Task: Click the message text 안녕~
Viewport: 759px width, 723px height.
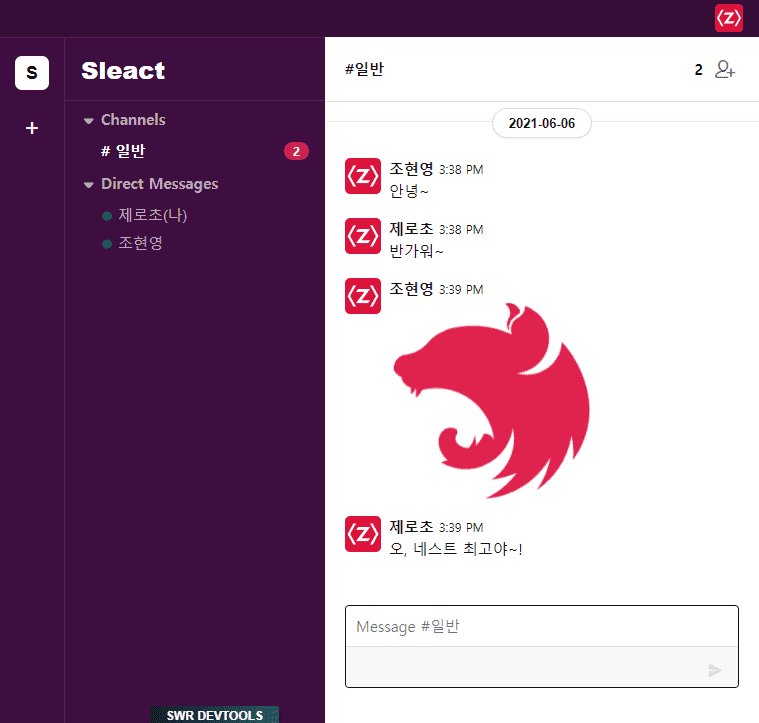Action: pos(409,191)
